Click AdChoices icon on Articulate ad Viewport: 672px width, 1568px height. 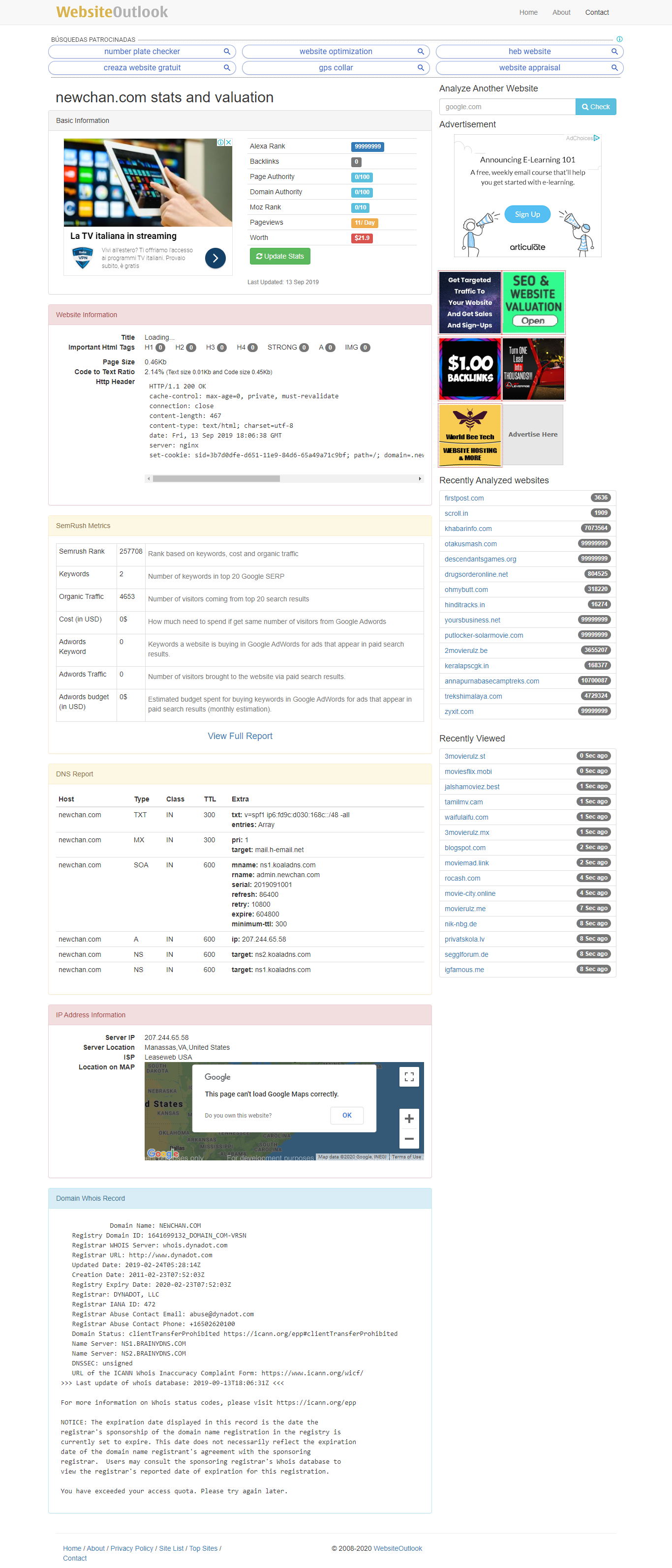tap(596, 138)
